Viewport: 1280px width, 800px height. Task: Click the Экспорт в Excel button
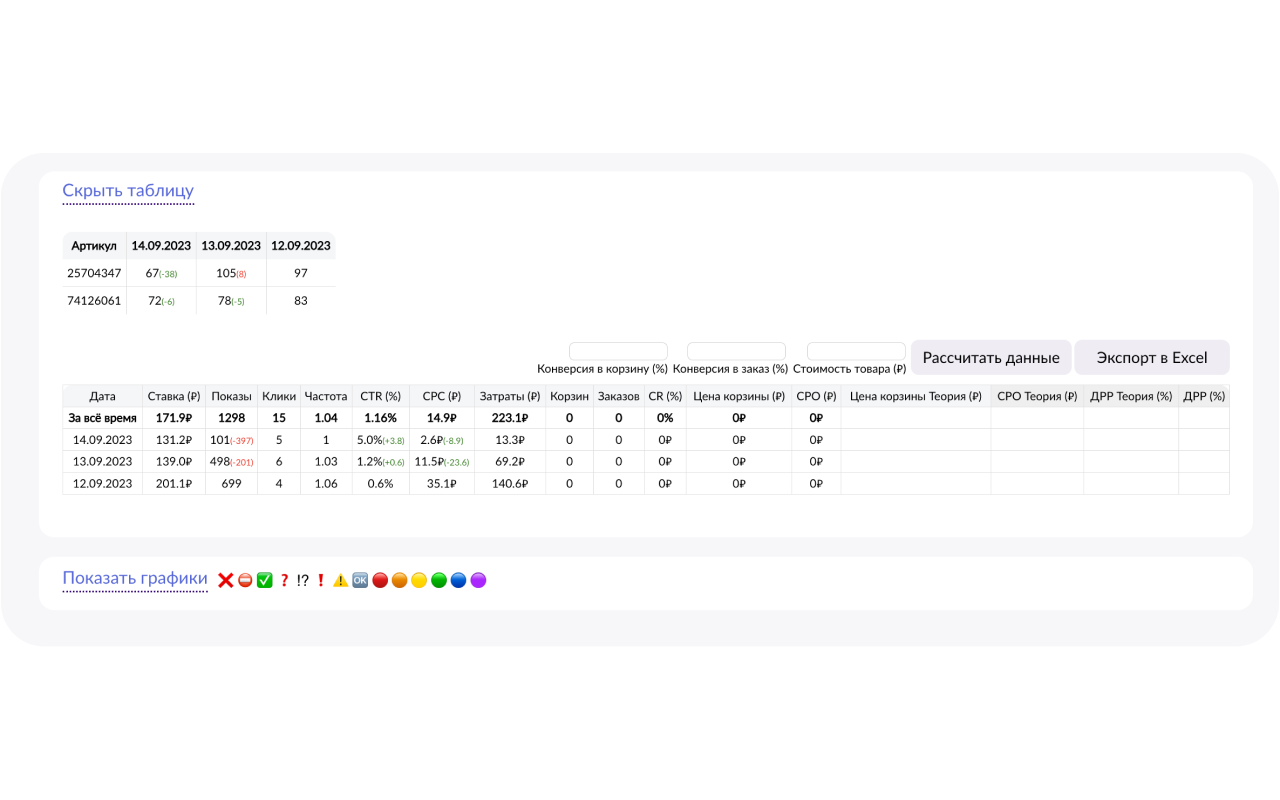[x=1152, y=358]
